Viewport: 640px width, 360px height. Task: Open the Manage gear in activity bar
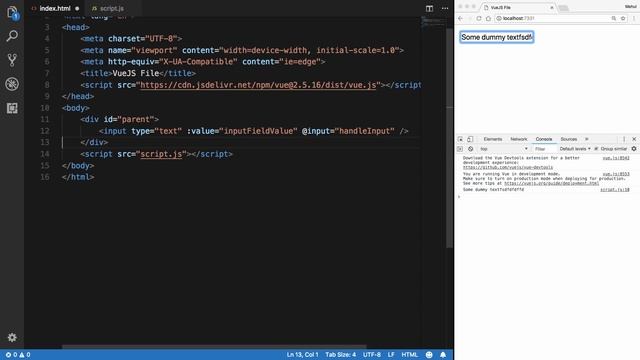point(12,338)
